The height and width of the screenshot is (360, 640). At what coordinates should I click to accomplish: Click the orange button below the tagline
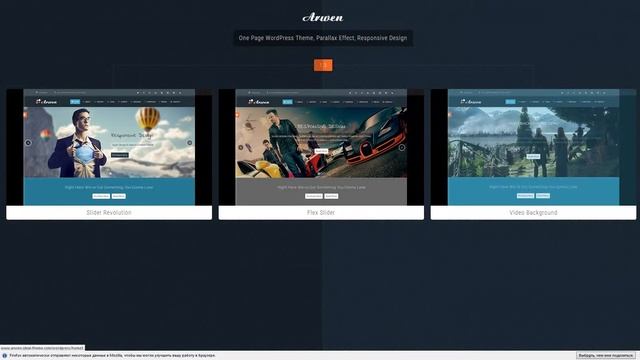pos(323,65)
